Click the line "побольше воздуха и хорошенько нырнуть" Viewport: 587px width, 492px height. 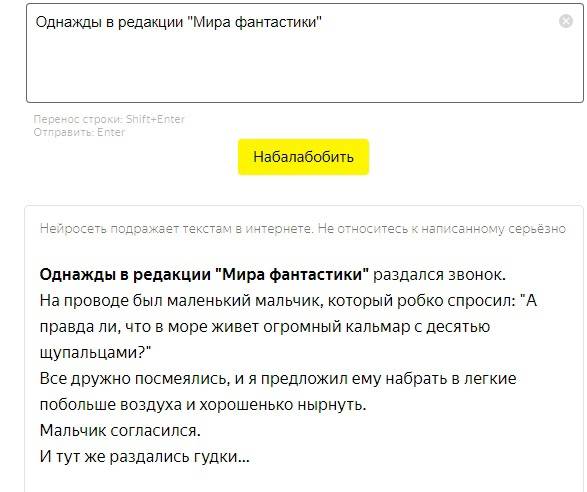(203, 404)
